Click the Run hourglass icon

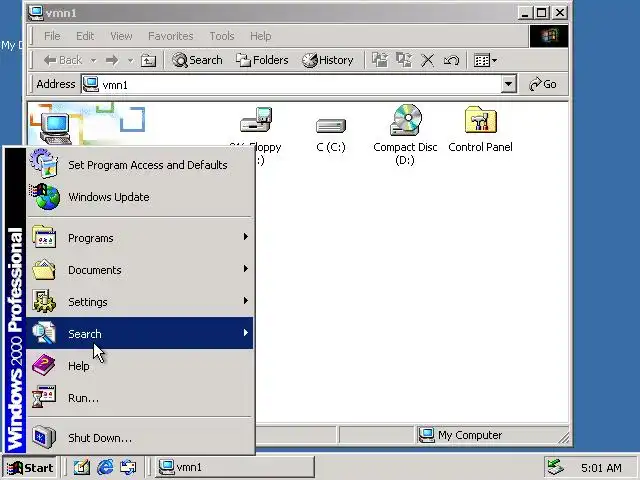(x=44, y=397)
